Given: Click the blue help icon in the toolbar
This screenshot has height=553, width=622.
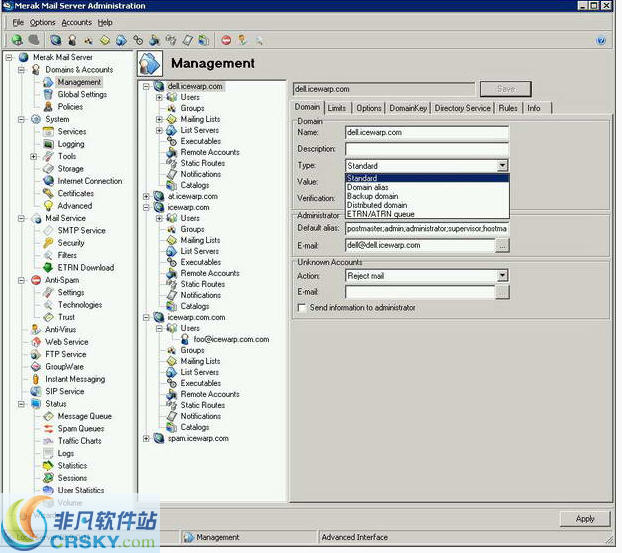Looking at the screenshot, I should pyautogui.click(x=601, y=40).
